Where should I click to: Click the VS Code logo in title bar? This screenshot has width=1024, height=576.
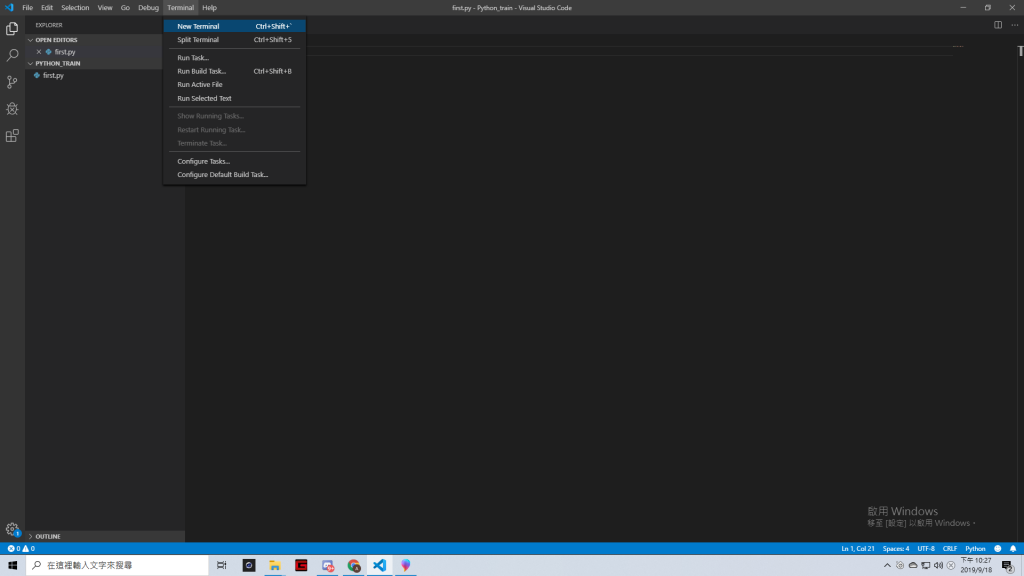tap(9, 8)
